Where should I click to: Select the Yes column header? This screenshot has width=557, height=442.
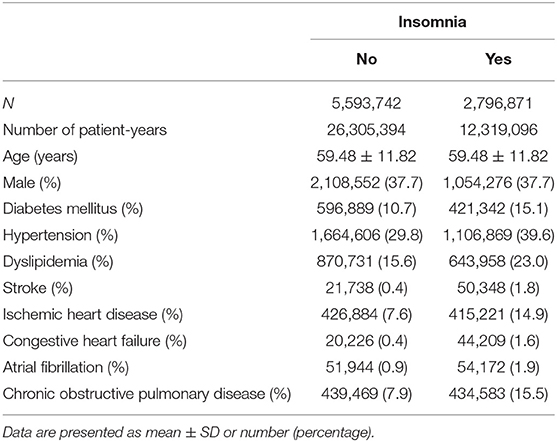(498, 59)
